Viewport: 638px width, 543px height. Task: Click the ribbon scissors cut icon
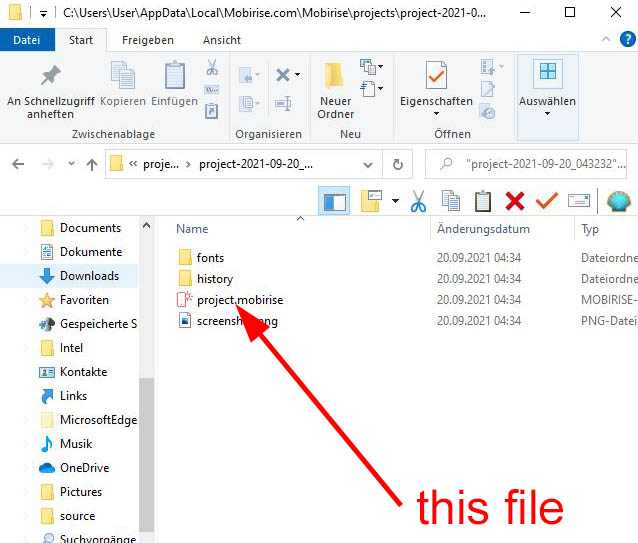[212, 68]
